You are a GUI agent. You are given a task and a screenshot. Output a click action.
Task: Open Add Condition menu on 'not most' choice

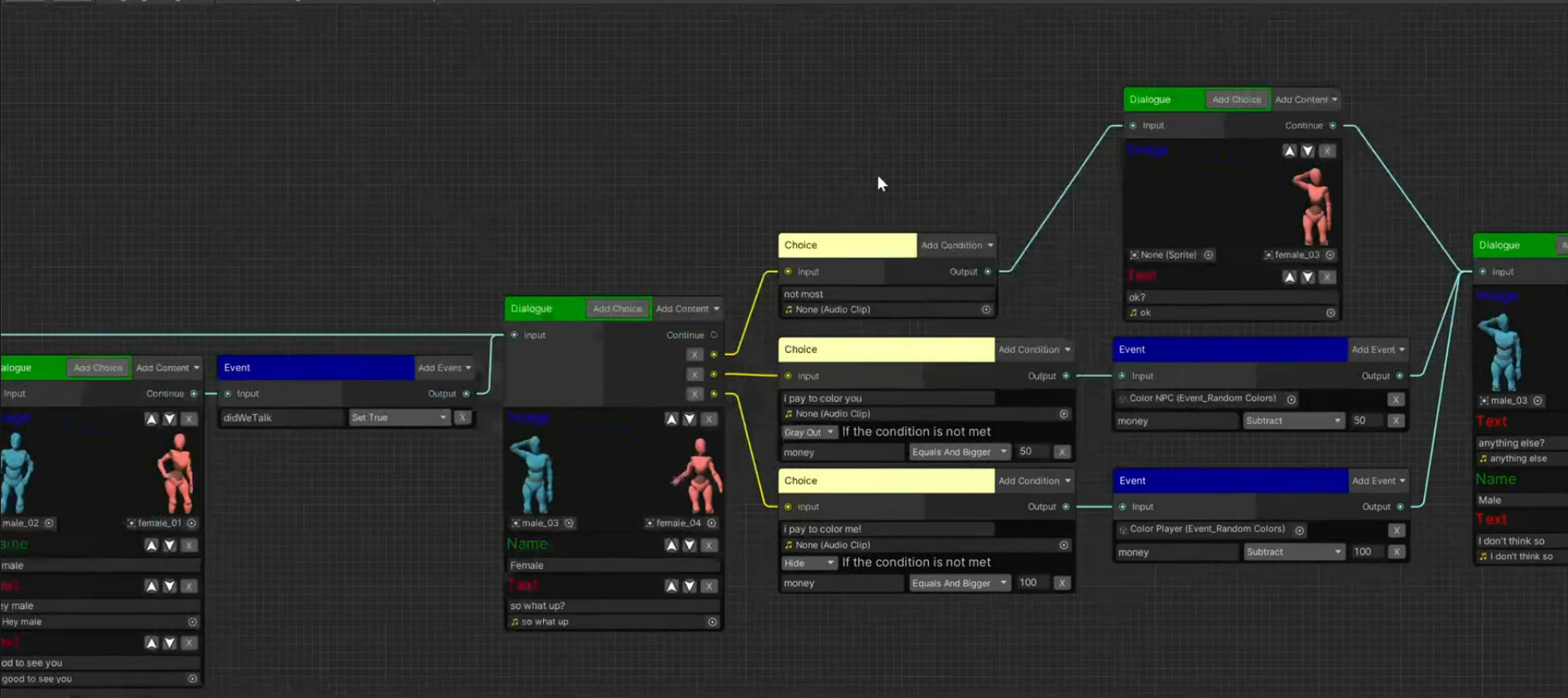pos(956,245)
